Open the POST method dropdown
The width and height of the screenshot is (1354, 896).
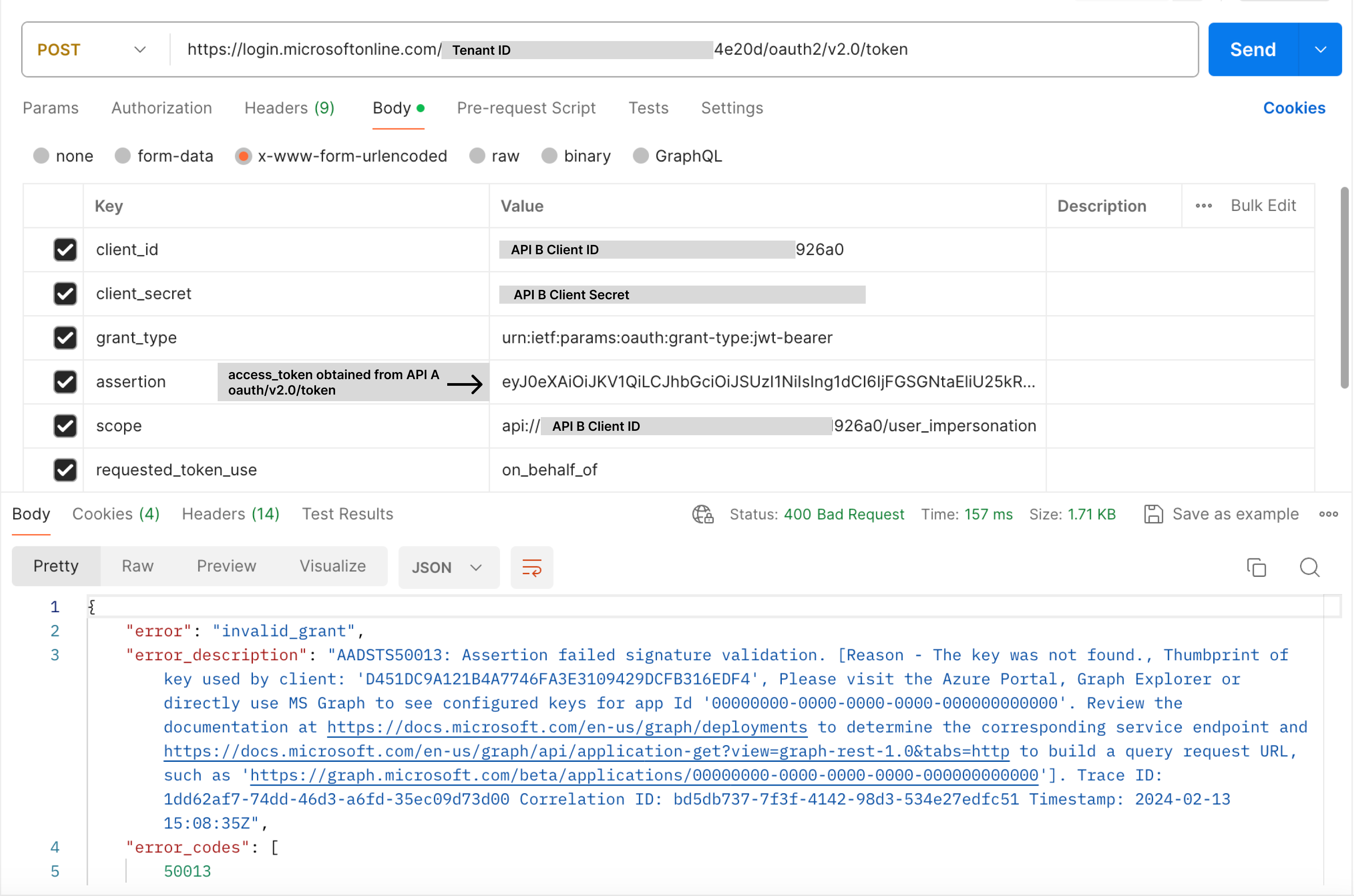point(91,50)
